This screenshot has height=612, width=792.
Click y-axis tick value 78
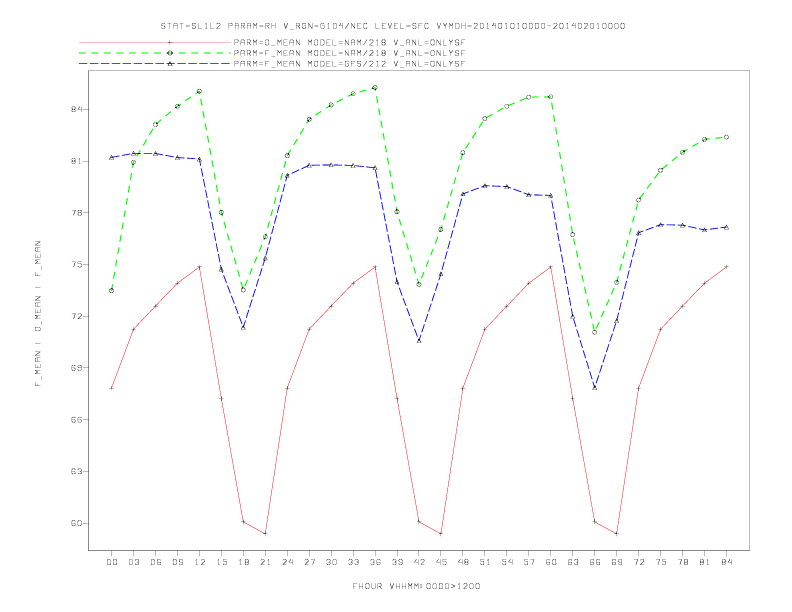click(x=76, y=213)
